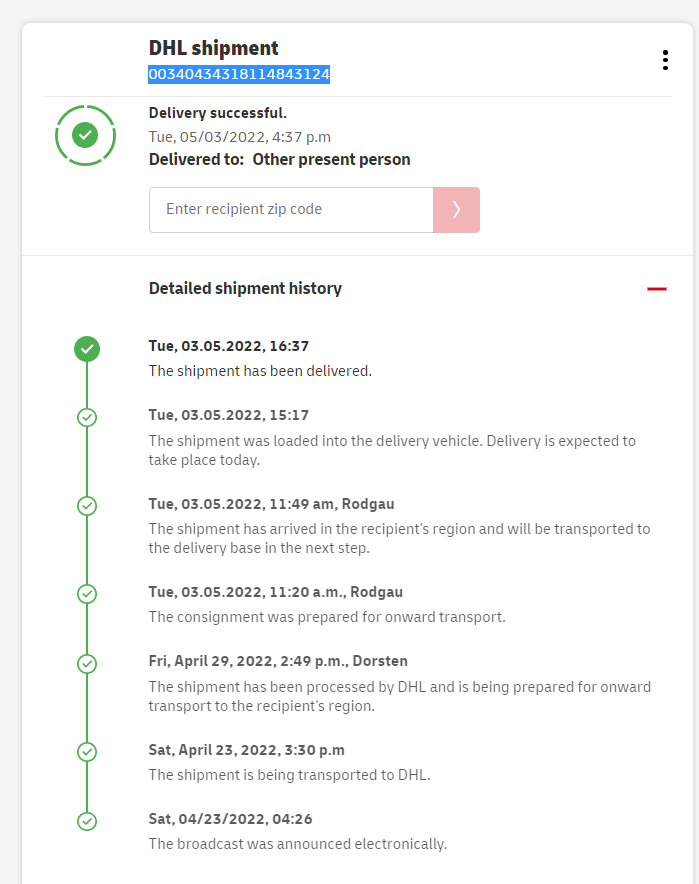
Task: Open the three-dot shipment options menu
Action: (665, 60)
